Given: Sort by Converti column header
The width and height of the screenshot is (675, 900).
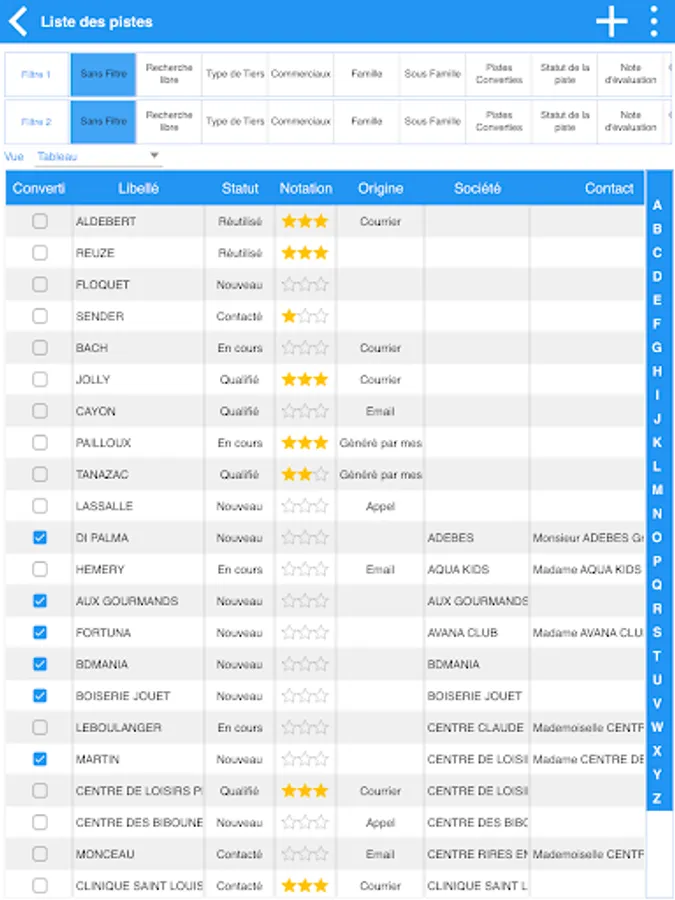Looking at the screenshot, I should (x=38, y=188).
